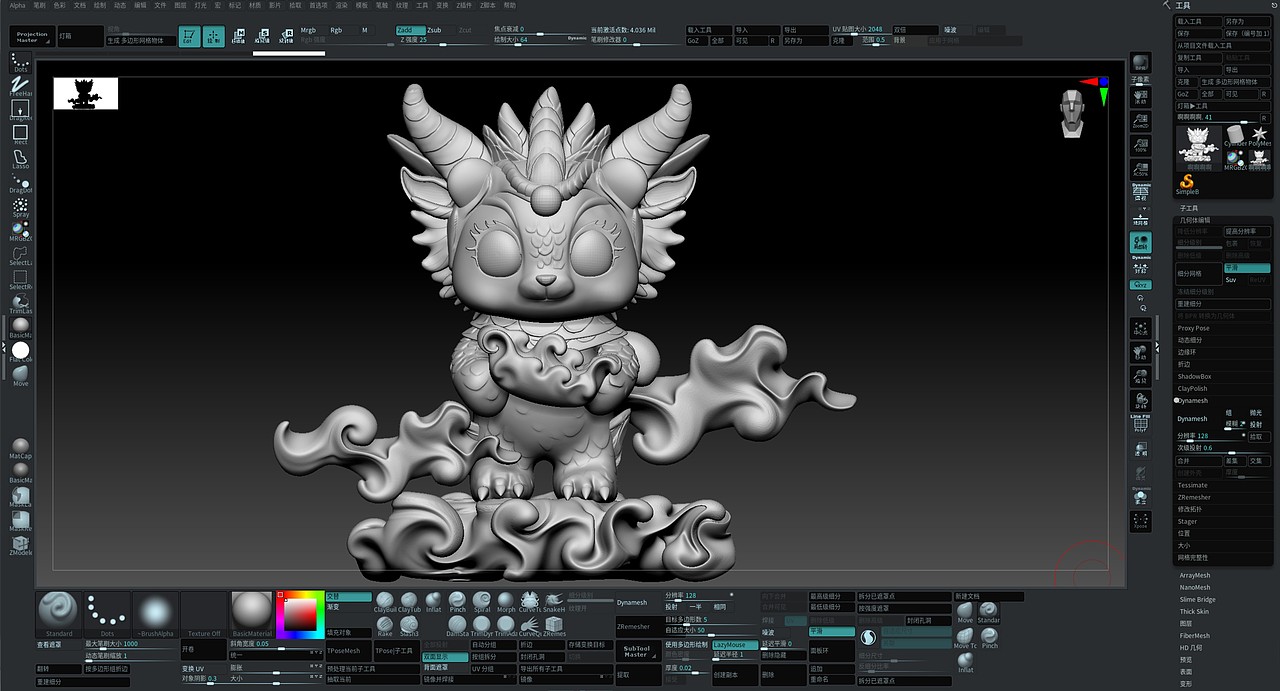Click the SubTool Master button

coord(636,651)
